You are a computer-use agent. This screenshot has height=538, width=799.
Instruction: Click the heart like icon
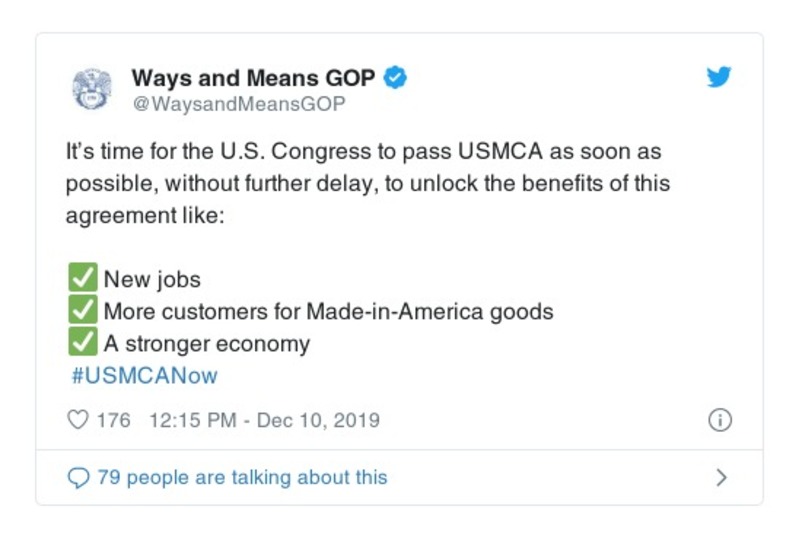(77, 420)
